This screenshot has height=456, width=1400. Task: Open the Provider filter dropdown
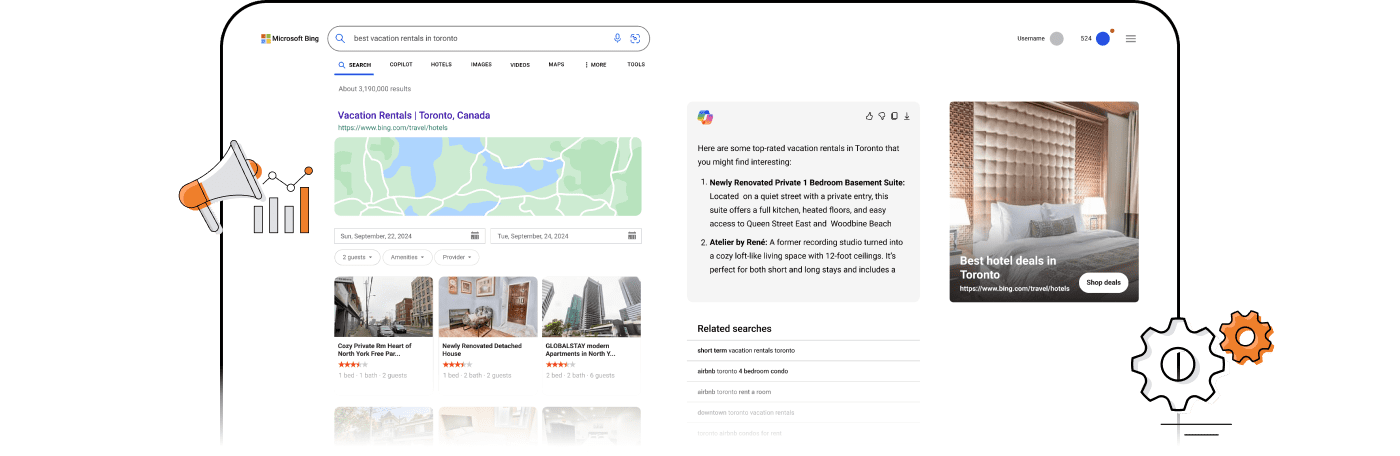[x=457, y=257]
